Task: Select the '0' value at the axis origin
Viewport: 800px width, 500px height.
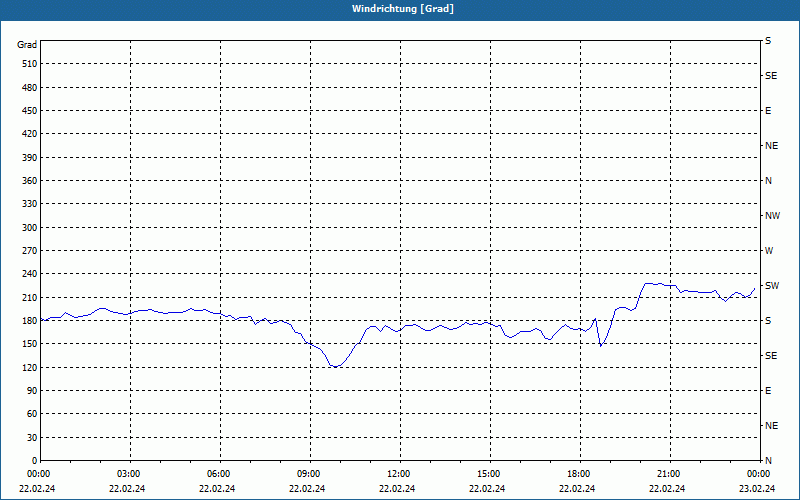Action: point(35,461)
